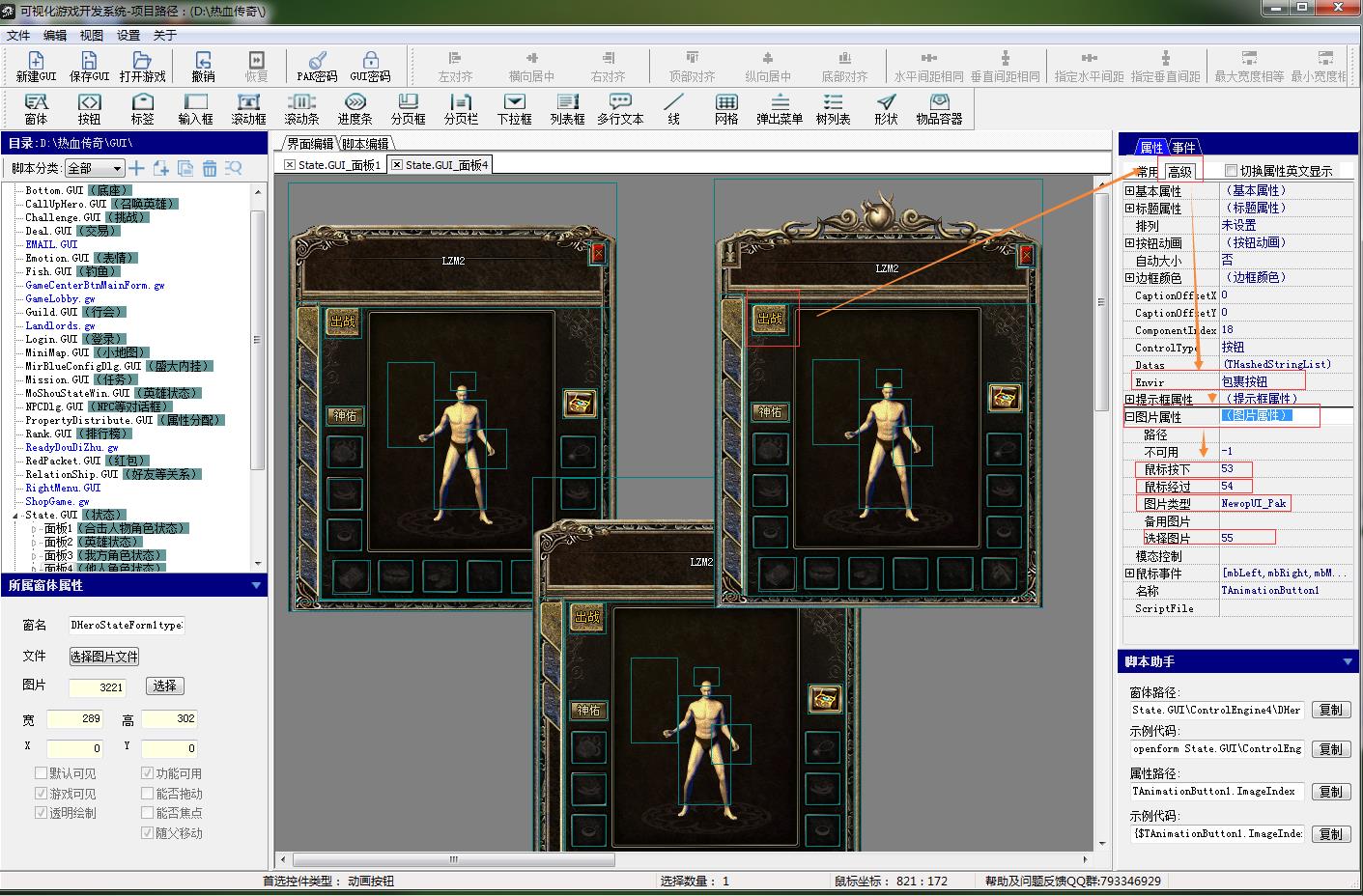Select the 分页栏 tab bar tool
This screenshot has width=1363, height=896.
pos(461,109)
